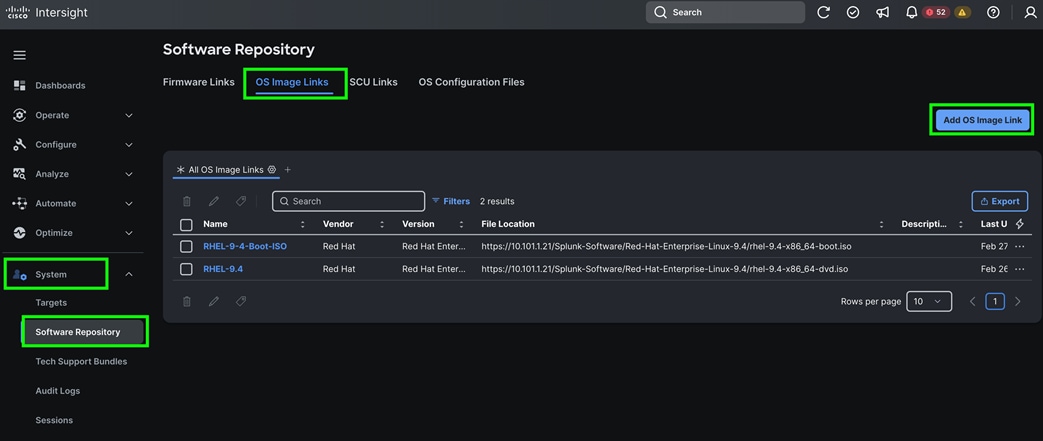Viewport: 1043px width, 441px height.
Task: Click the Operate sidebar icon
Action: tap(19, 115)
